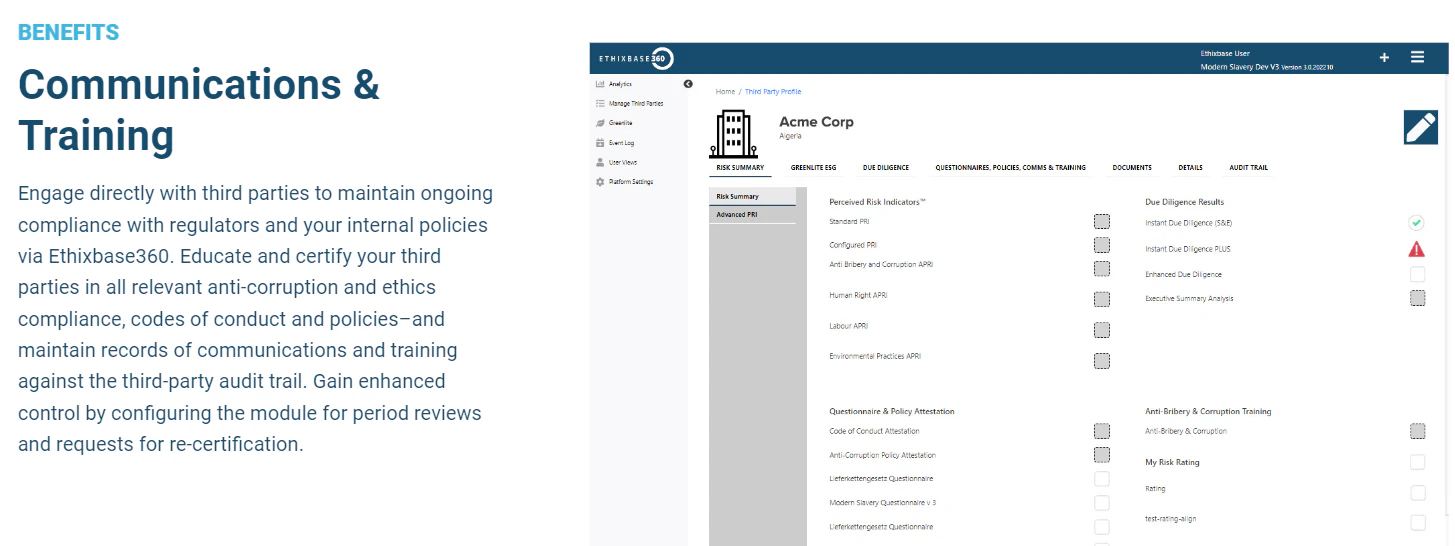Open the Risk Summary tab
1455x546 pixels.
tap(740, 168)
